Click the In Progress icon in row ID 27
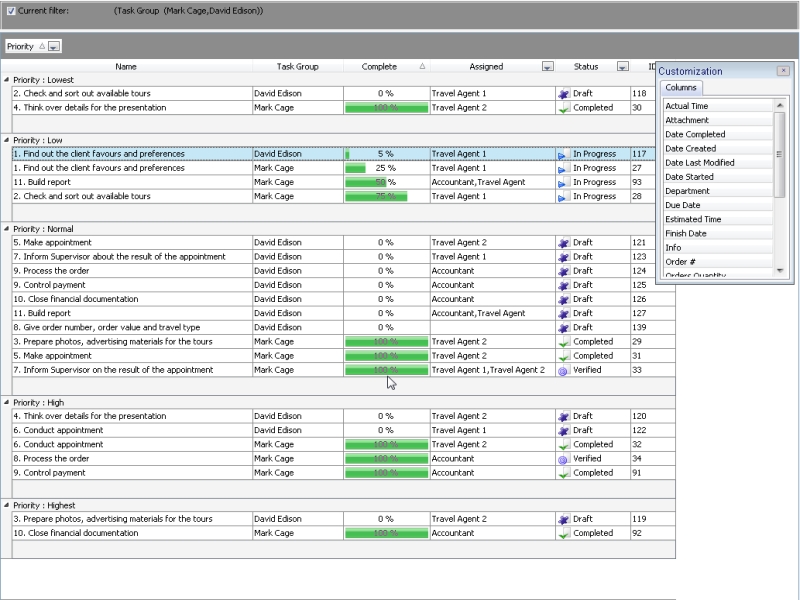Screen dimensions: 800x600 [563, 168]
